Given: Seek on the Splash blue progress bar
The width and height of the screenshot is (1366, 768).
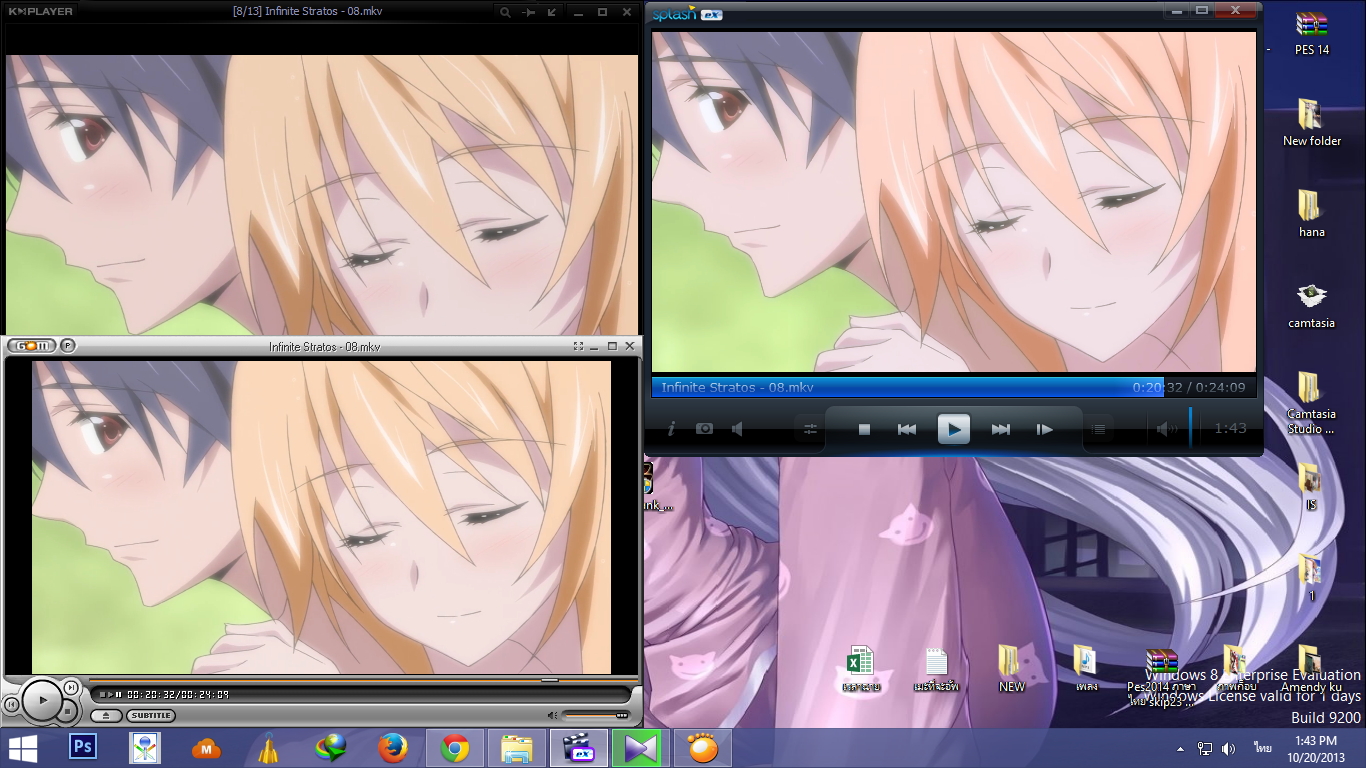Looking at the screenshot, I should click(952, 387).
